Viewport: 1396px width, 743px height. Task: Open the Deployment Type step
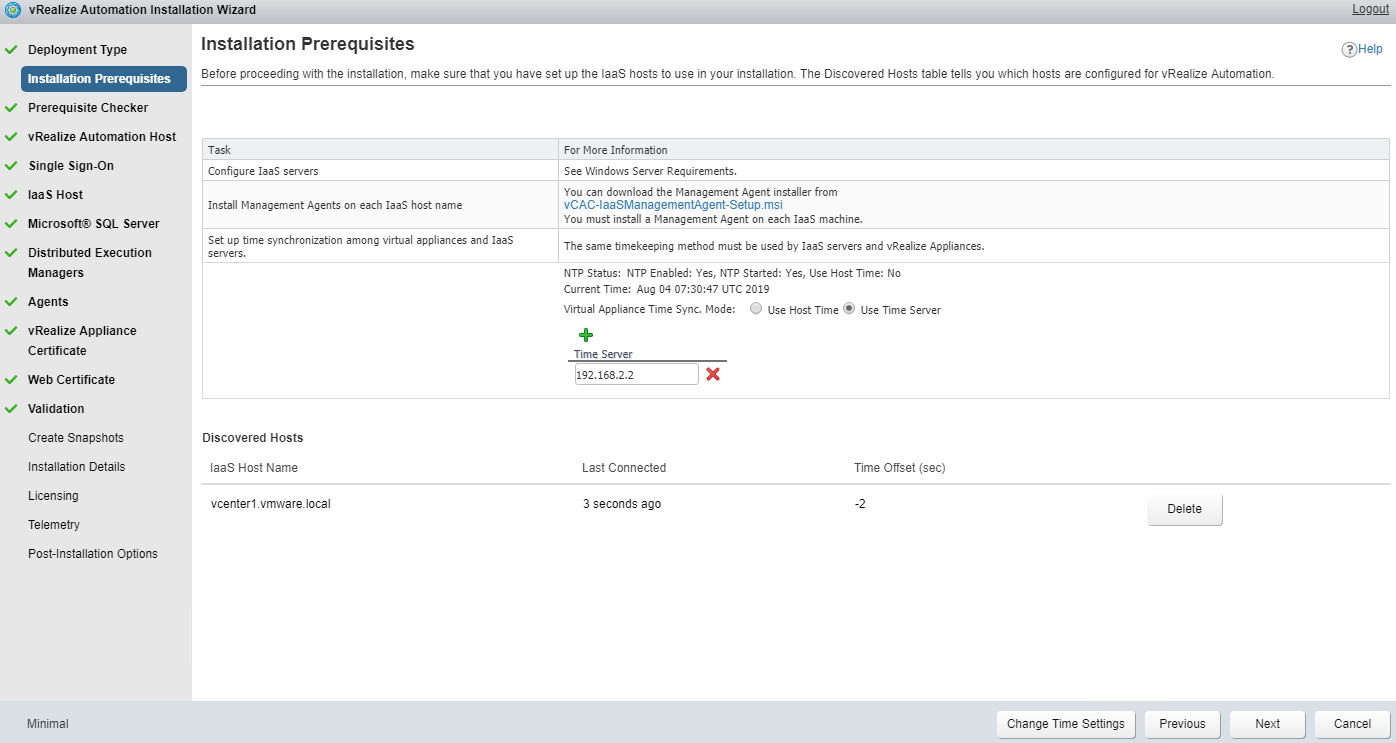[77, 50]
